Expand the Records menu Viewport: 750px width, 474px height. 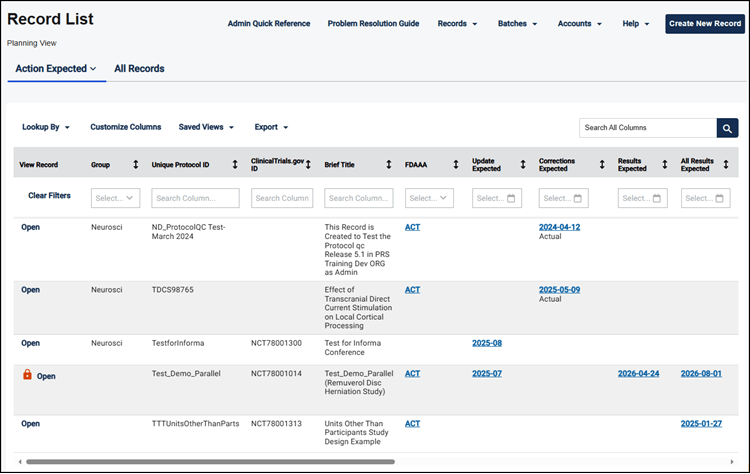(457, 23)
